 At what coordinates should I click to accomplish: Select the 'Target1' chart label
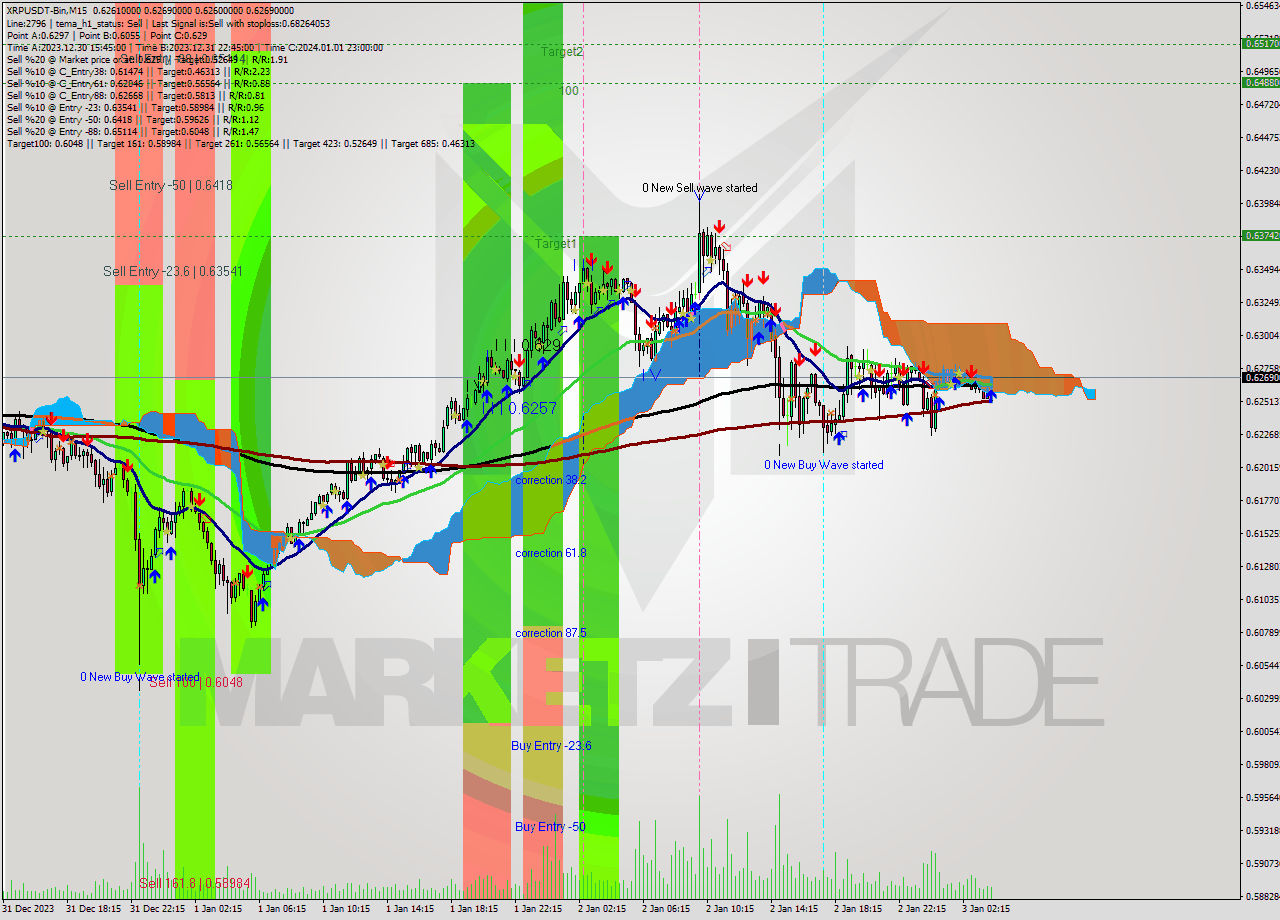click(x=555, y=244)
